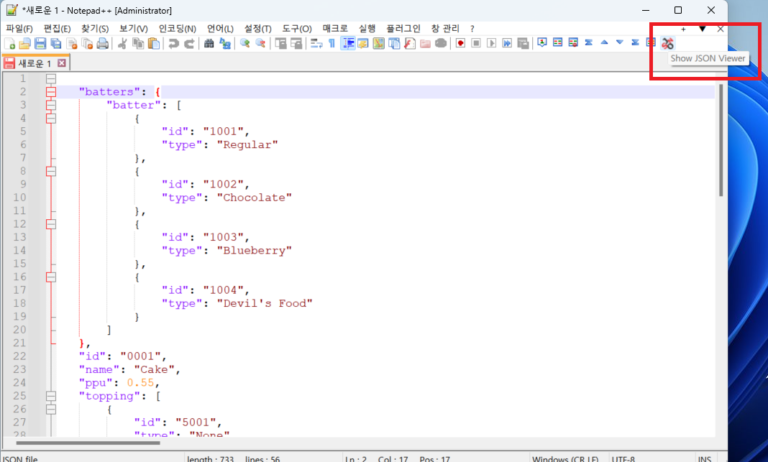The image size is (768, 462).
Task: Create a new file with the New icon
Action: pyautogui.click(x=9, y=44)
